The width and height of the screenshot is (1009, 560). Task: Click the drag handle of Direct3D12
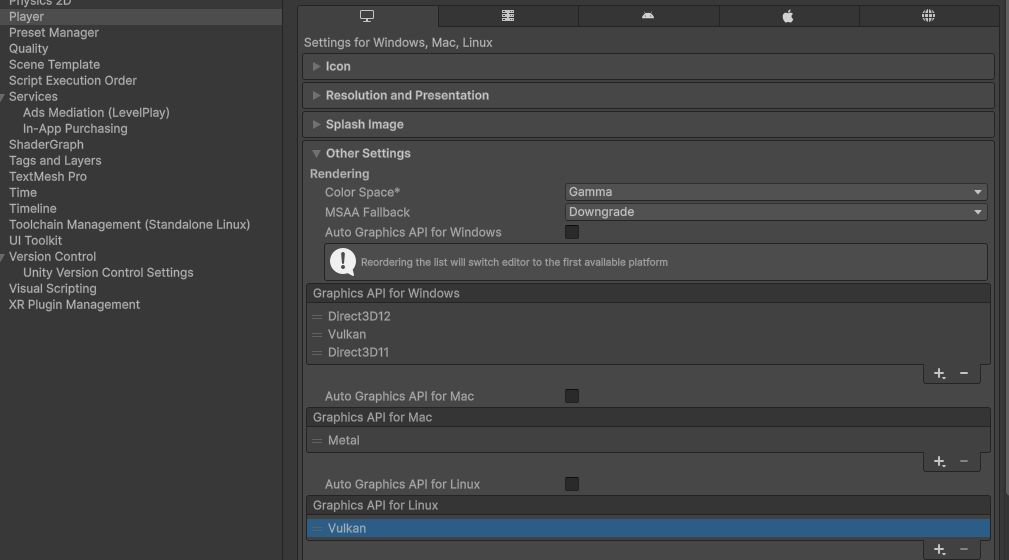tap(317, 317)
